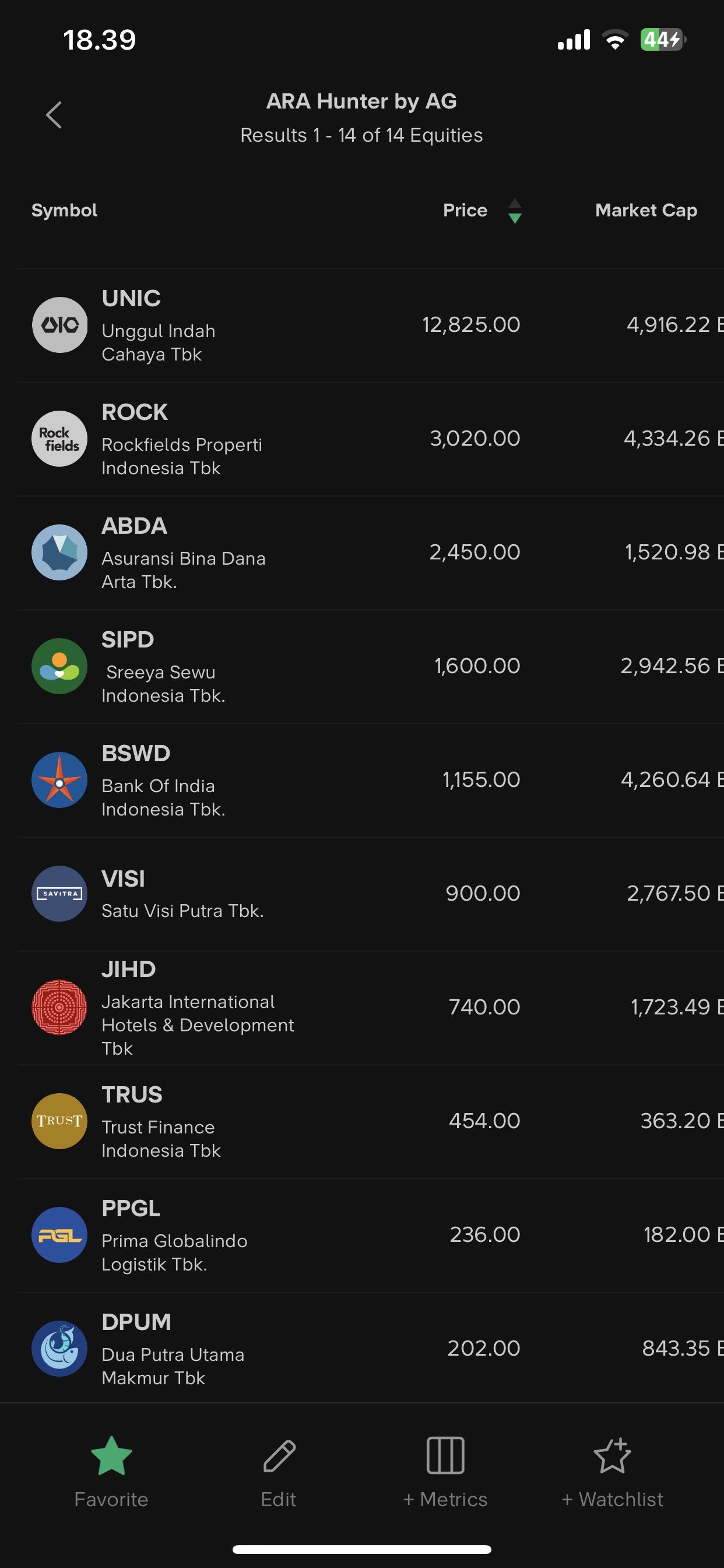
Task: Toggle the green Favorite star
Action: coord(111,1455)
